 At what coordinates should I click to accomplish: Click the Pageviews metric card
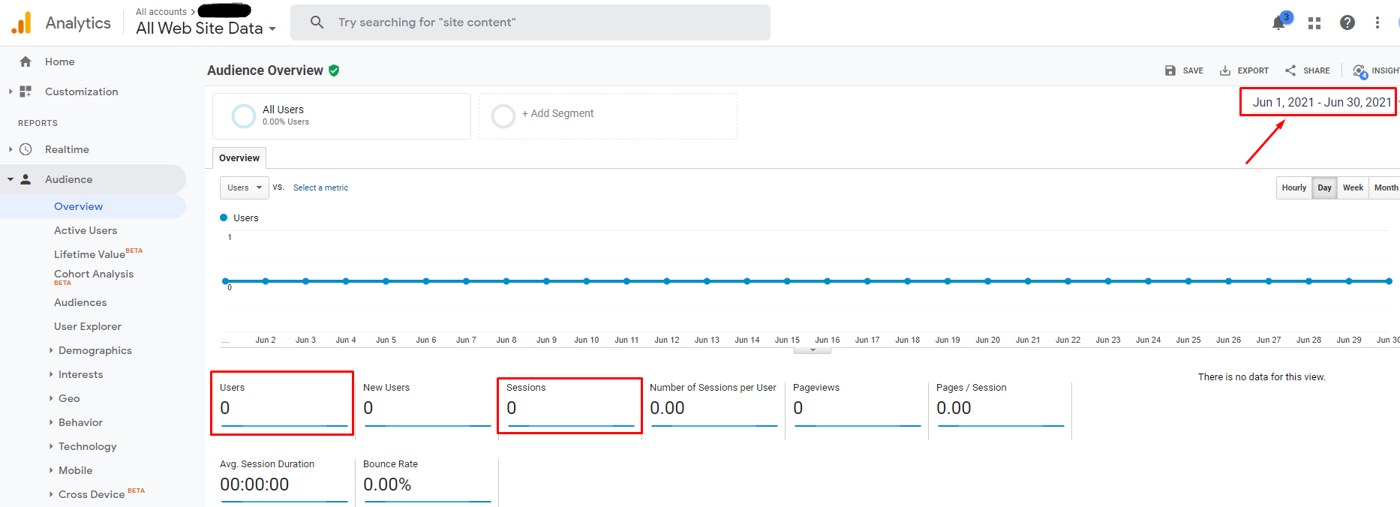tap(857, 403)
